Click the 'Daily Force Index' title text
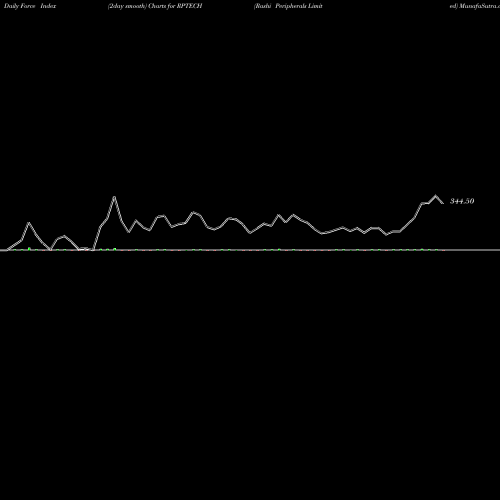 30,6
